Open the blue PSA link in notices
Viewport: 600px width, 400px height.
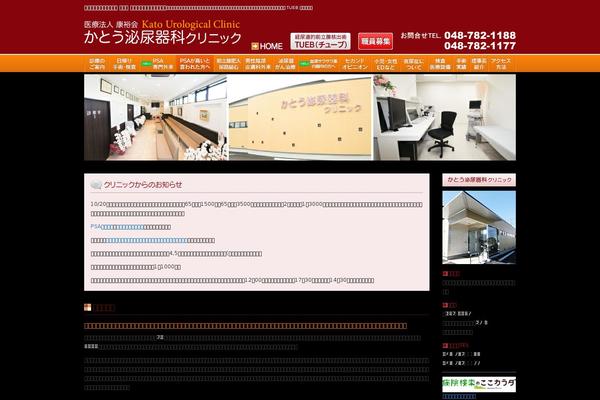[117, 227]
